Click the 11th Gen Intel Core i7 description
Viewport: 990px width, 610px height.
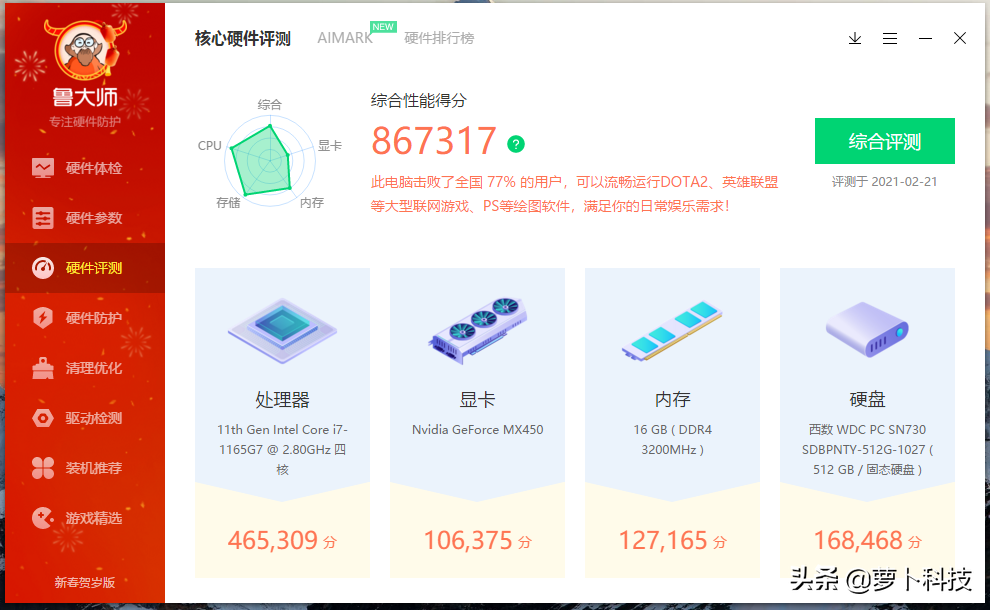point(282,450)
